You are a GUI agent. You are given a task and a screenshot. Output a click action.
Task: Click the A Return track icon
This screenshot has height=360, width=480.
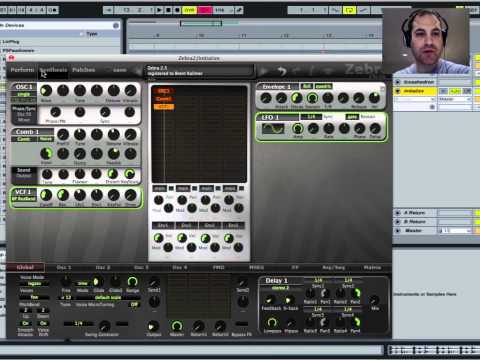(x=397, y=213)
